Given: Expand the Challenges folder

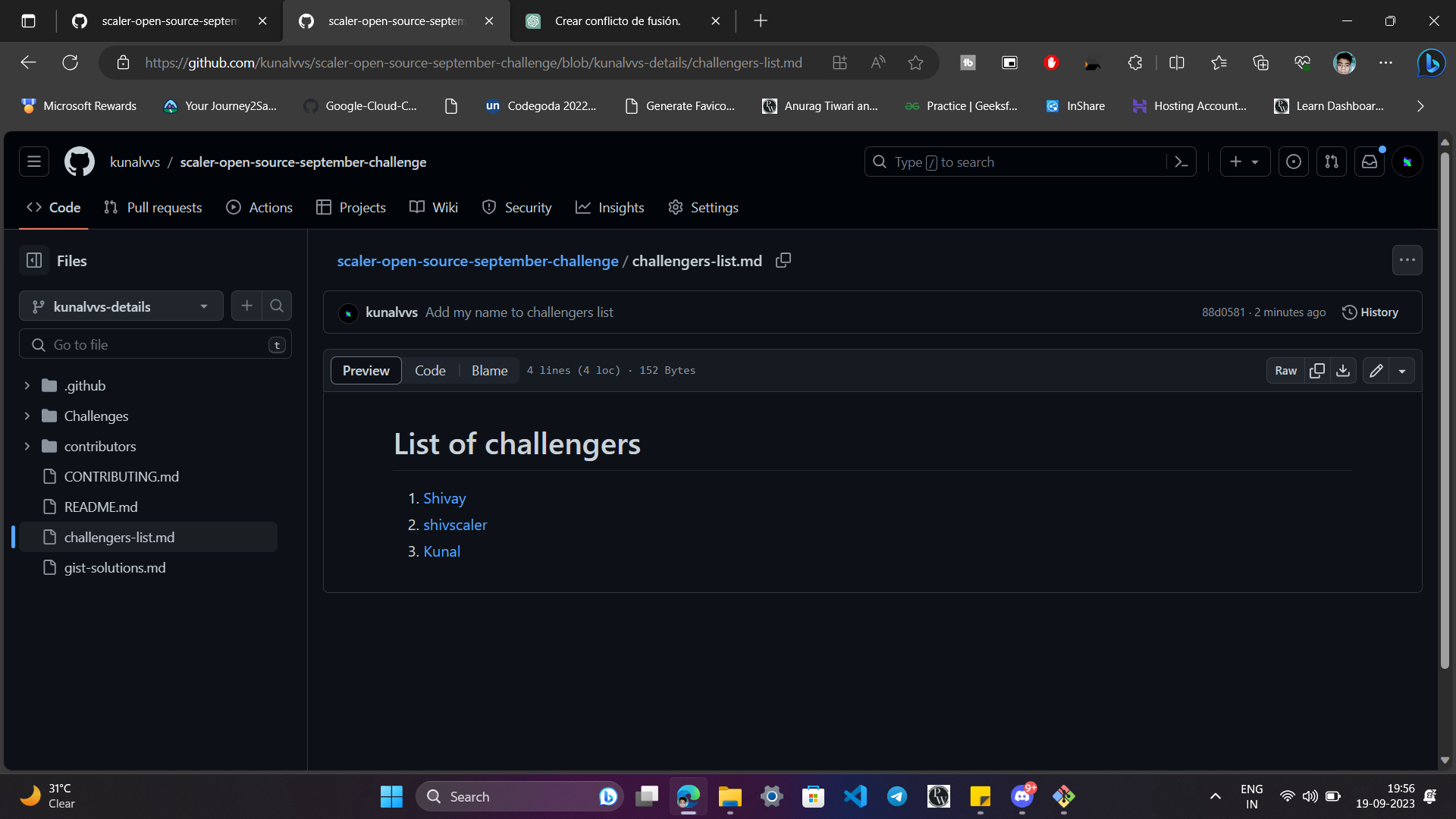Looking at the screenshot, I should (x=27, y=416).
